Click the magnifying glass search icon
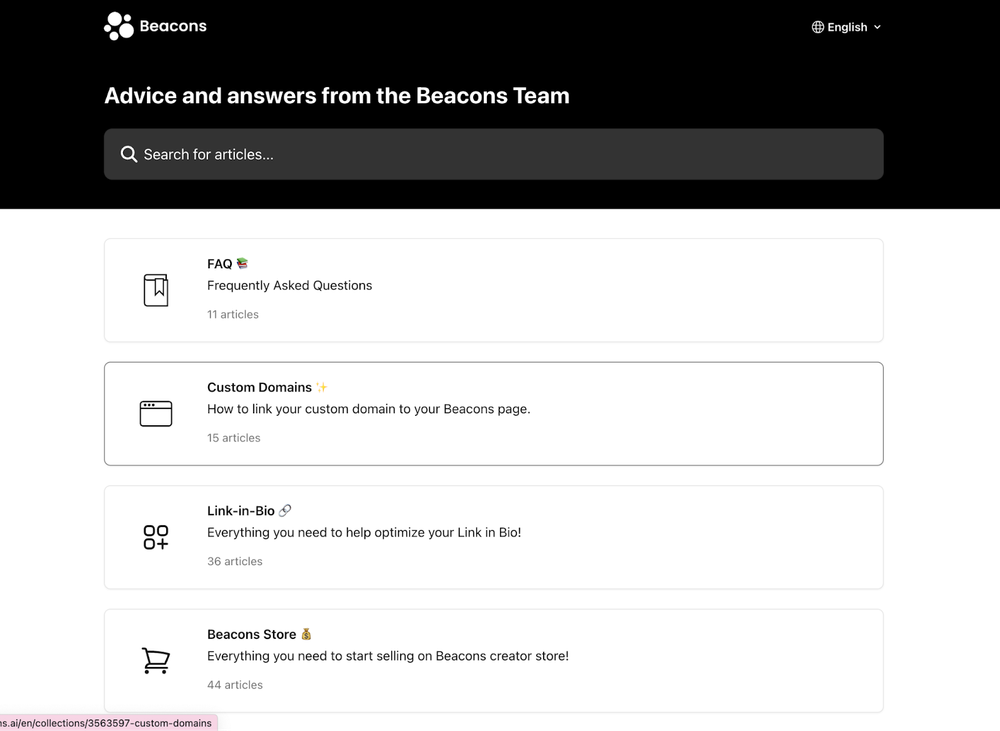Viewport: 1000px width, 731px height. [x=129, y=154]
